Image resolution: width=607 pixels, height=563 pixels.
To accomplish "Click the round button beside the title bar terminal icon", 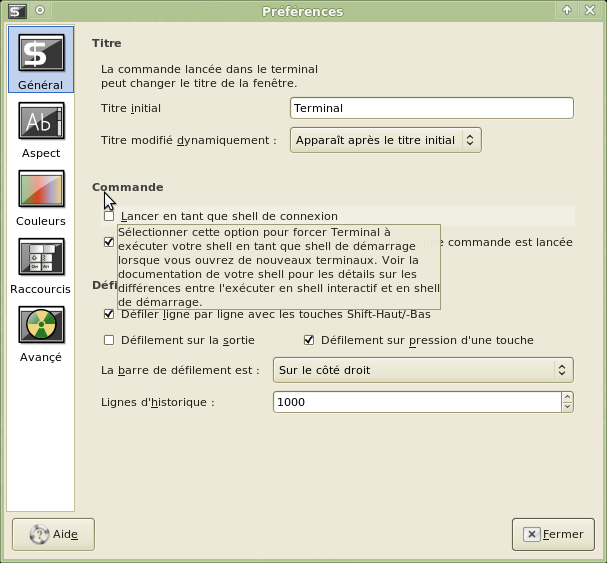I will [40, 11].
